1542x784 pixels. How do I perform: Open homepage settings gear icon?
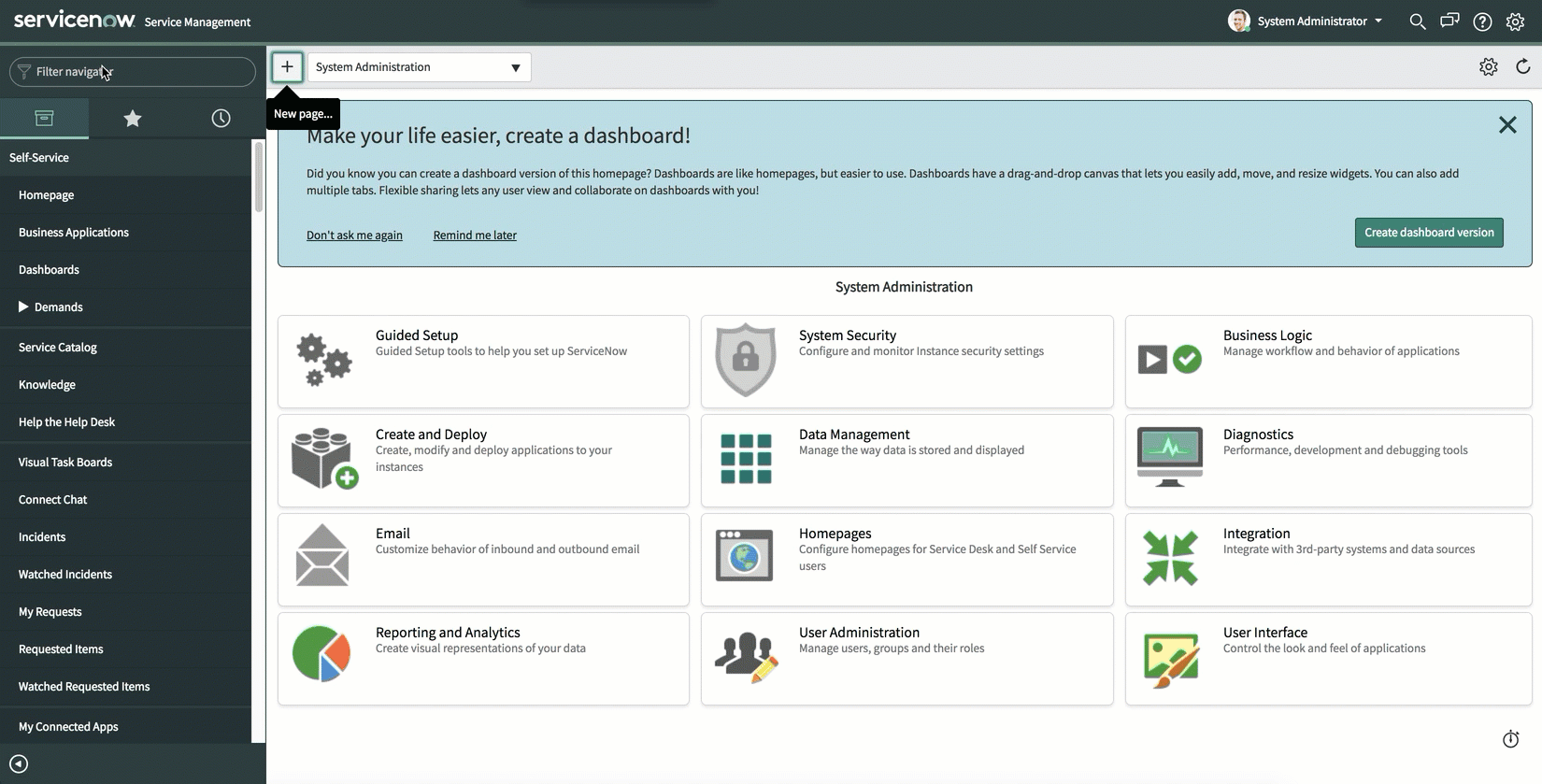pyautogui.click(x=1489, y=66)
